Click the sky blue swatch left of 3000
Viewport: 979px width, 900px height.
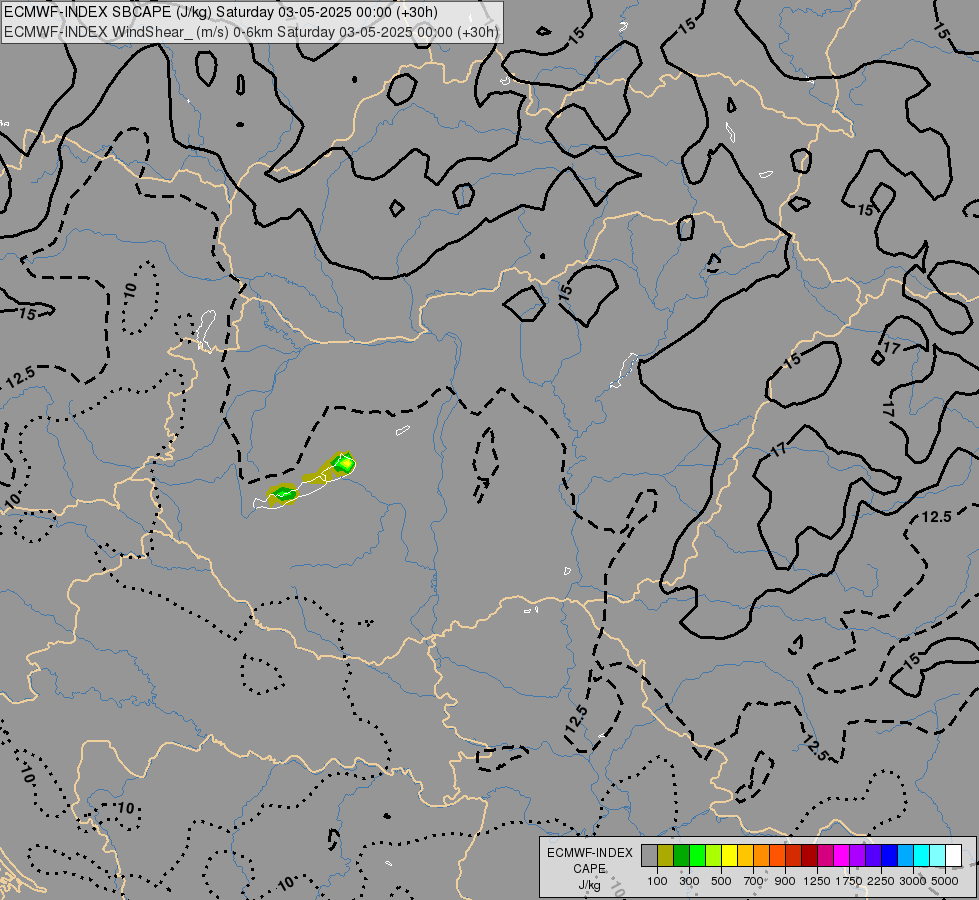tap(905, 855)
